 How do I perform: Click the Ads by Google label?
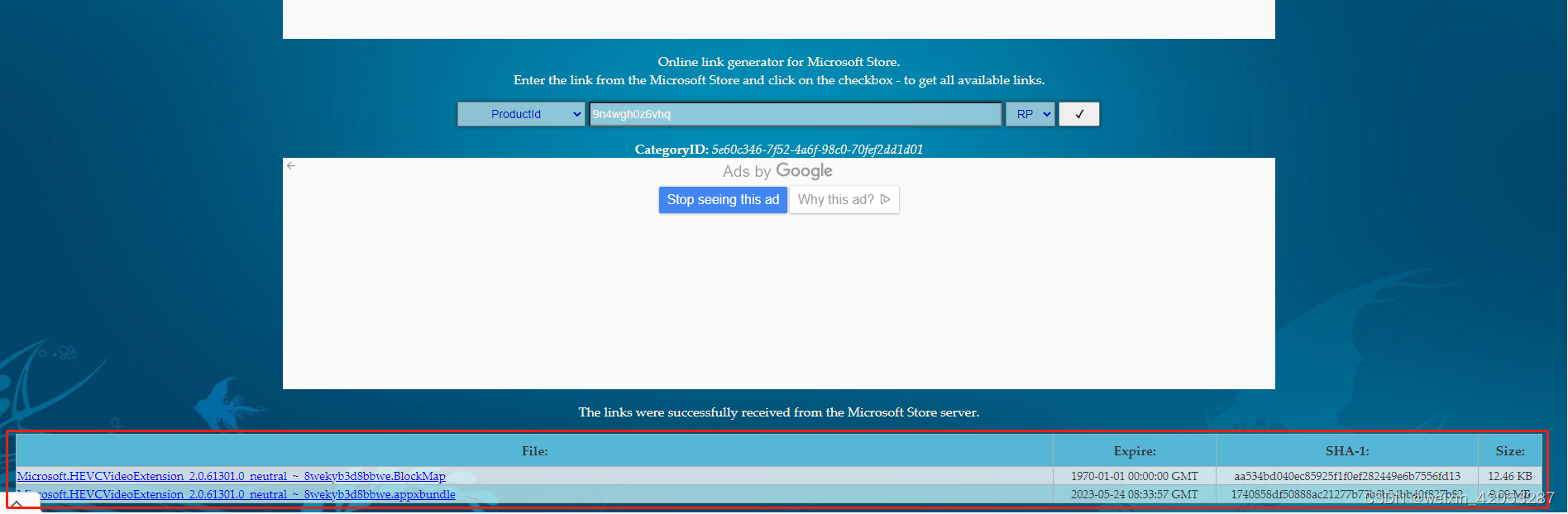pyautogui.click(x=777, y=171)
